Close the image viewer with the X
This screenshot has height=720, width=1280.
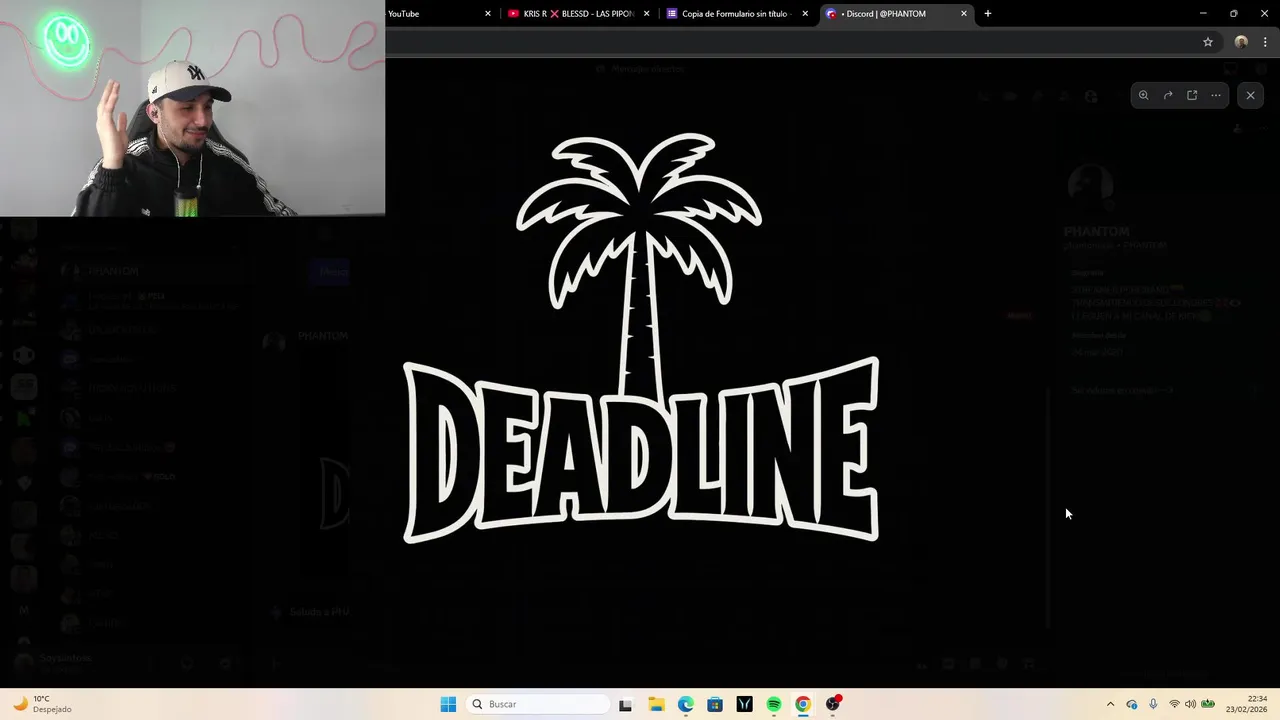pyautogui.click(x=1250, y=95)
